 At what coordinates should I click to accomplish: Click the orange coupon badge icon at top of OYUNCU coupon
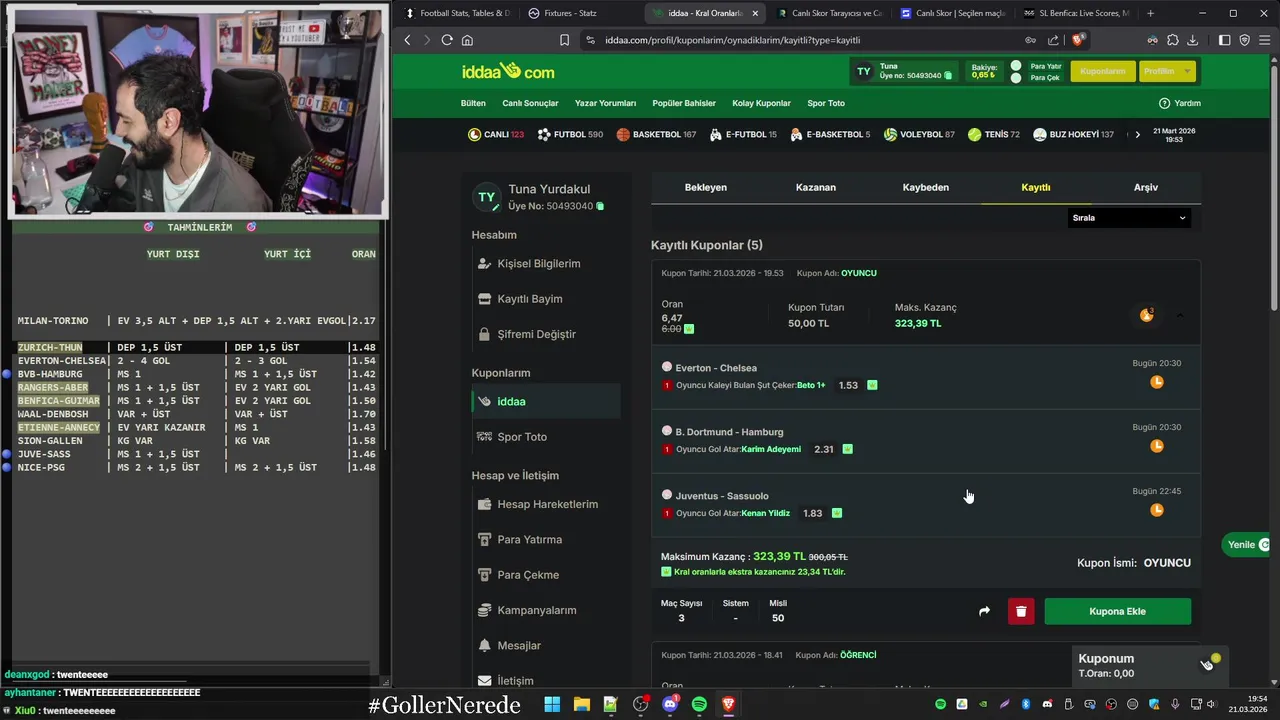pyautogui.click(x=1147, y=315)
